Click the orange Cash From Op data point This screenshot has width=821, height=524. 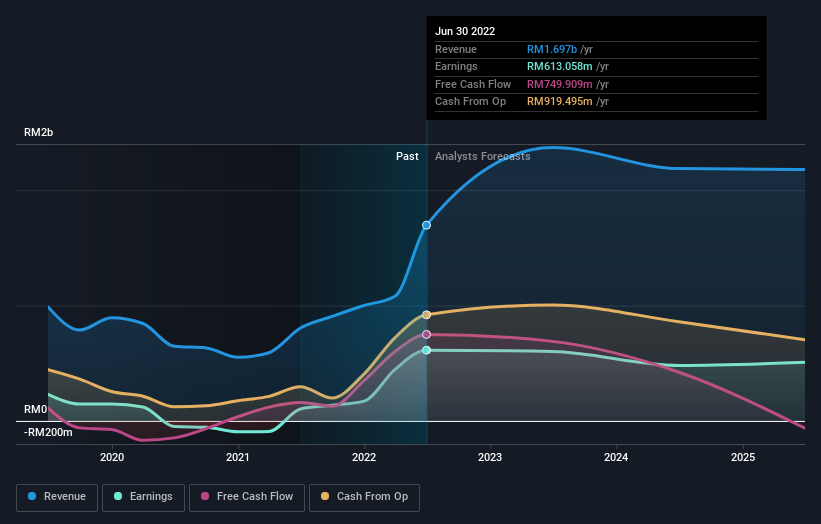426,315
